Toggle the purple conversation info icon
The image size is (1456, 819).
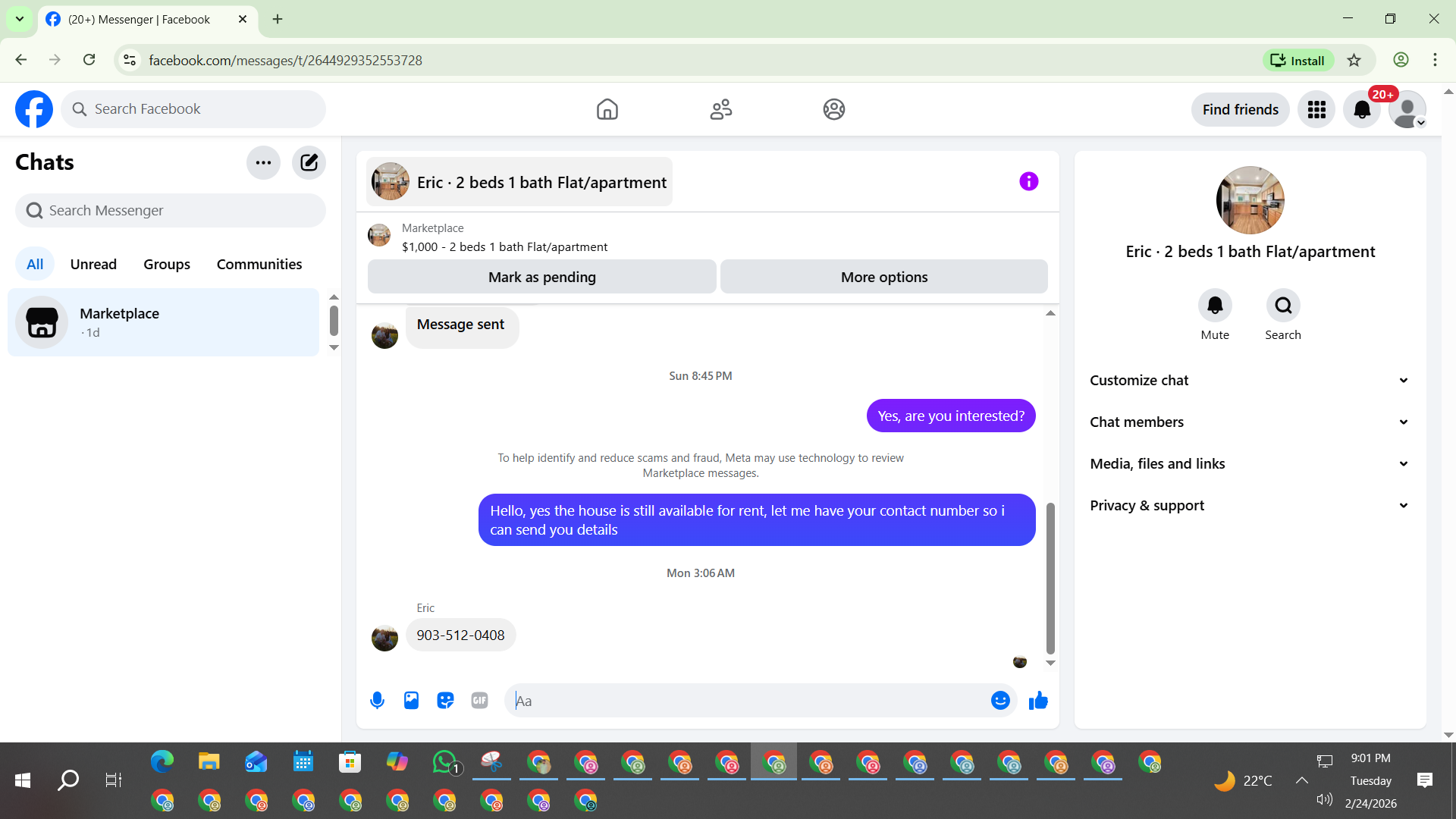click(1028, 181)
